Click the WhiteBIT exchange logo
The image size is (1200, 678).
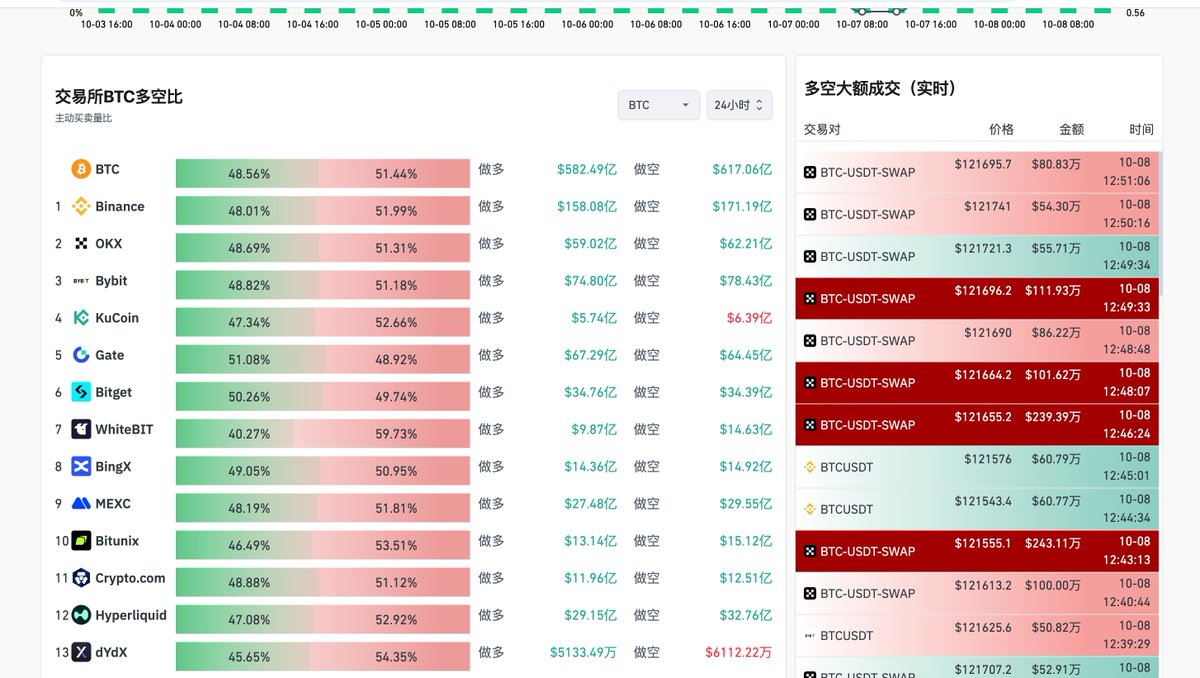81,429
